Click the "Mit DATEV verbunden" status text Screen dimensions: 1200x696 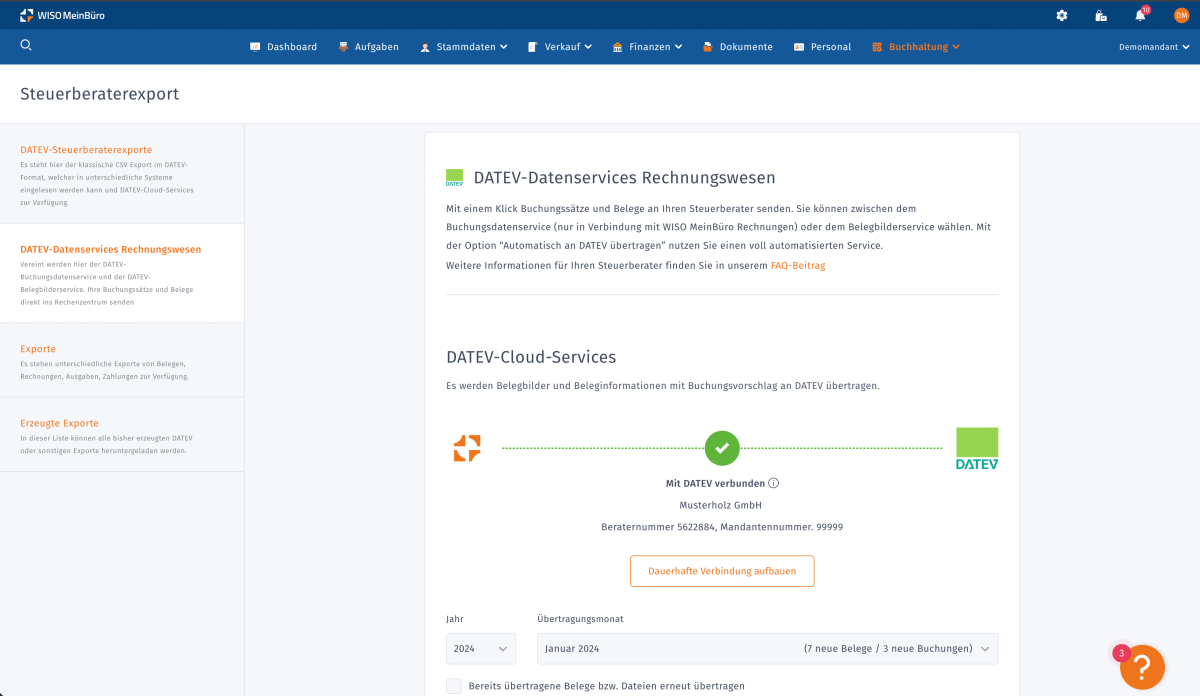(x=715, y=483)
